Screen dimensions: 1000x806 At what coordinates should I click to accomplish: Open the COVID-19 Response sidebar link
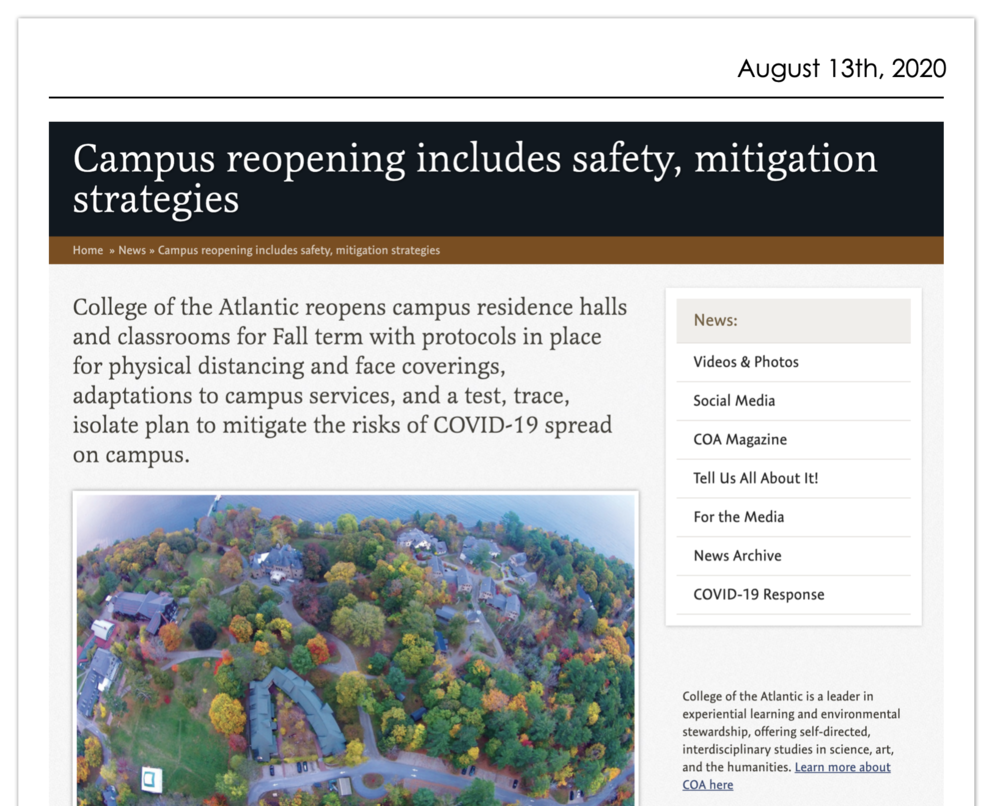tap(759, 595)
